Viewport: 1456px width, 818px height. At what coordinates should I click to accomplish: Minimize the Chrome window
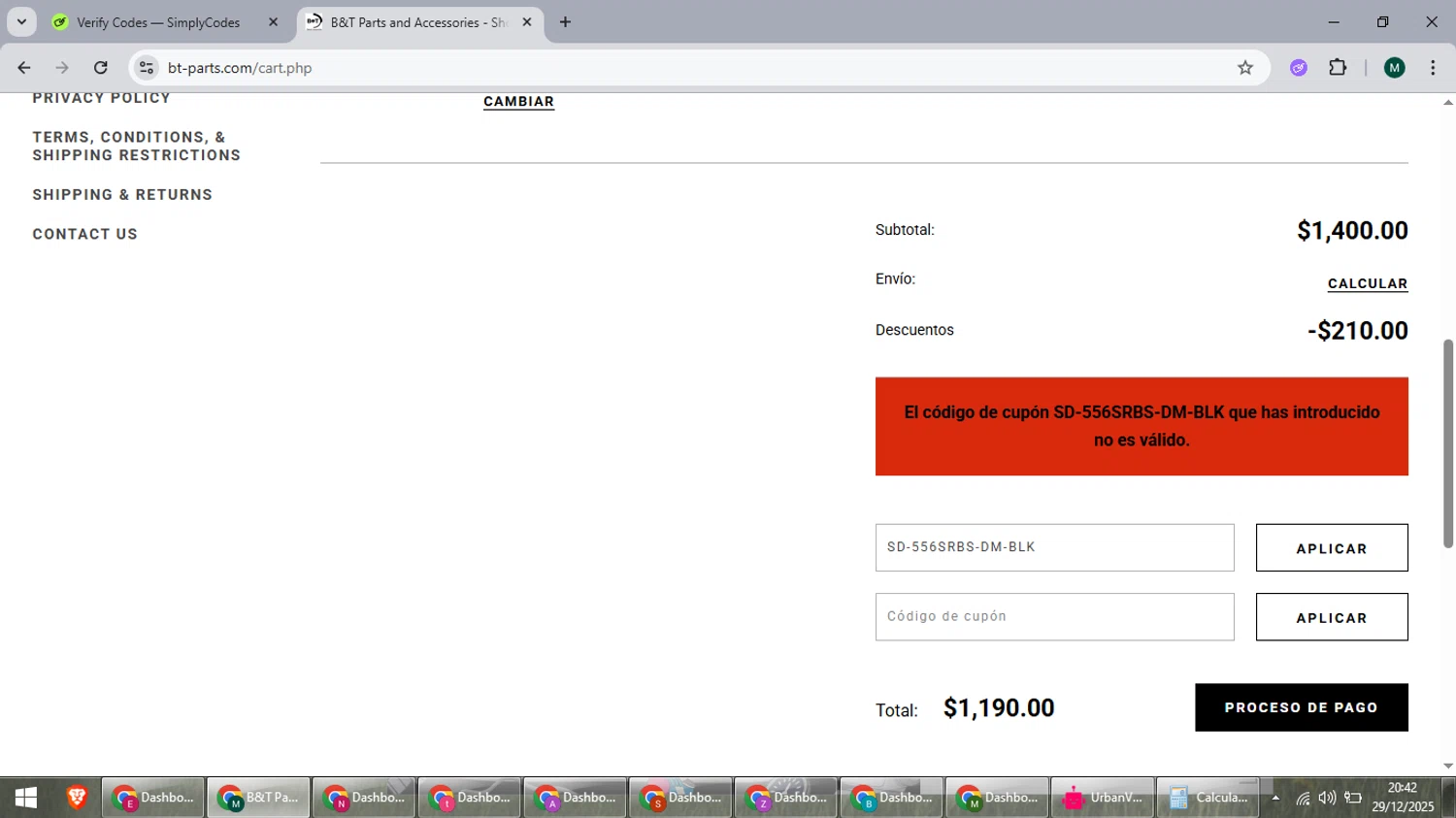(x=1334, y=21)
